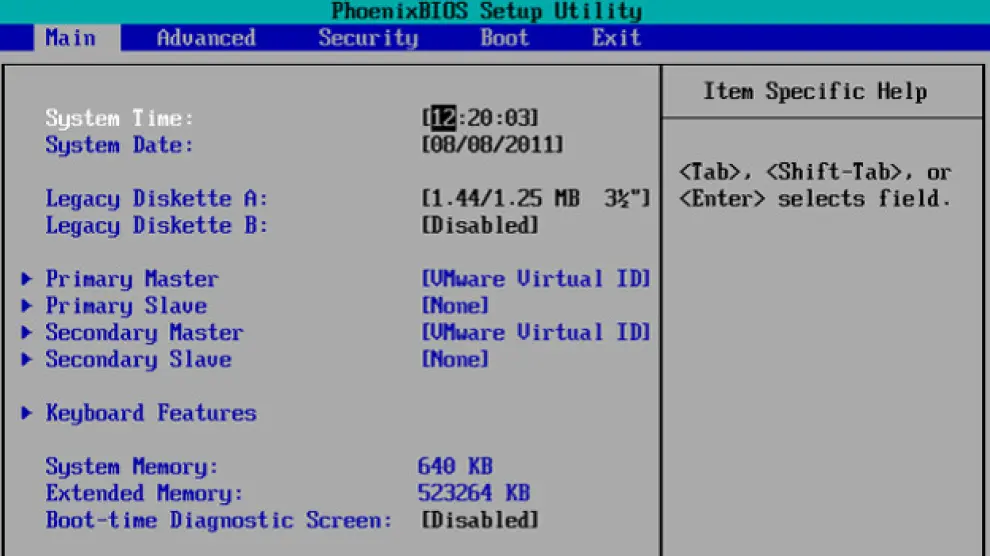Viewport: 990px width, 556px height.
Task: Select the Keyboard Features label
Action: click(x=151, y=413)
